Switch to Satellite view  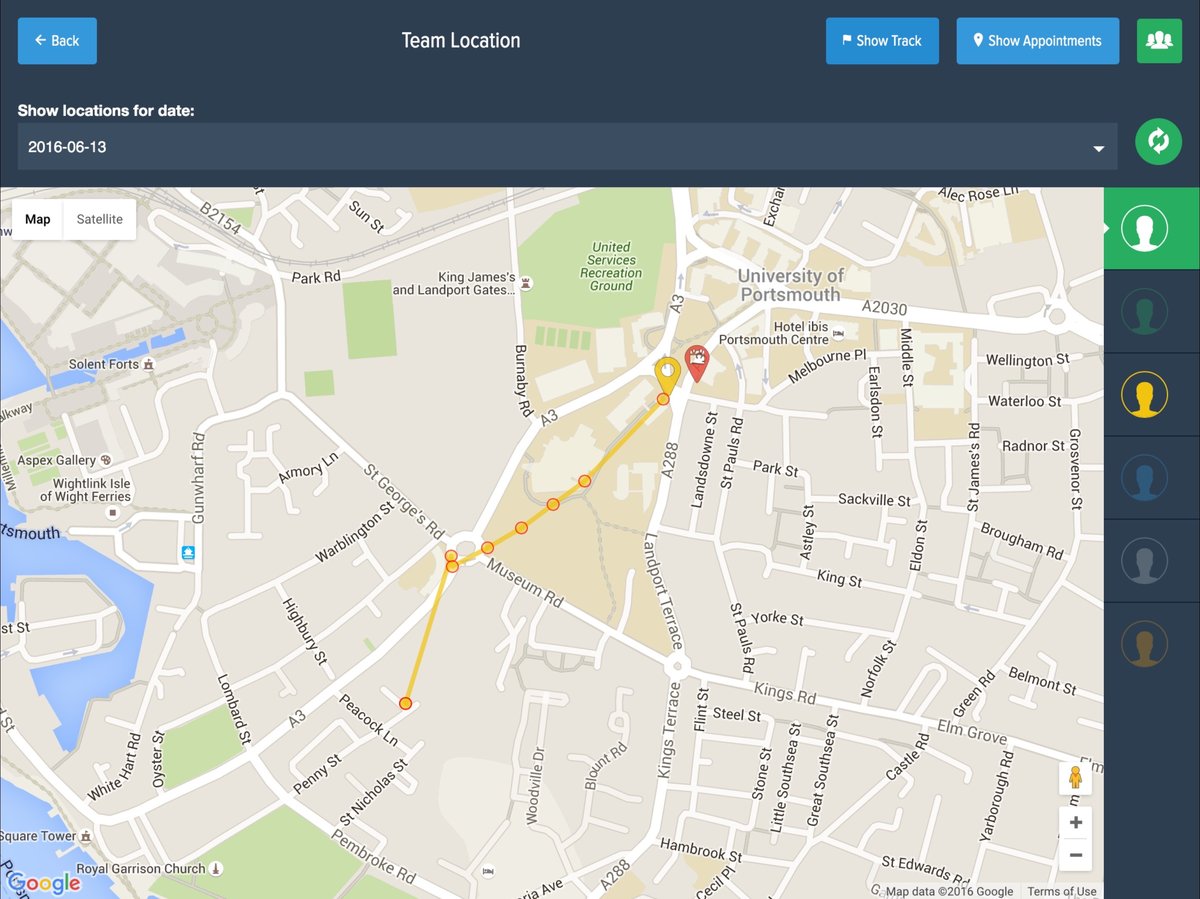pos(98,219)
